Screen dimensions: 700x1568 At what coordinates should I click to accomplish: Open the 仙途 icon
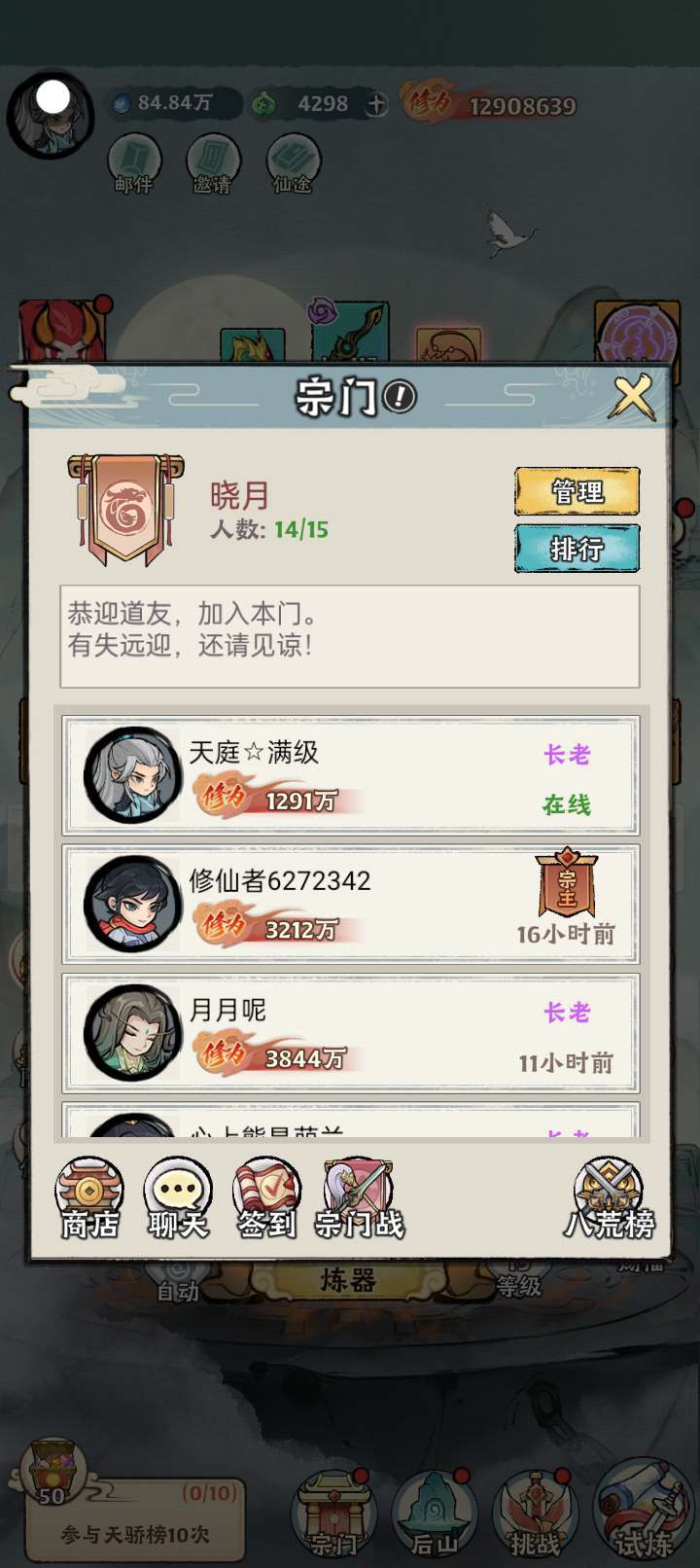[292, 163]
